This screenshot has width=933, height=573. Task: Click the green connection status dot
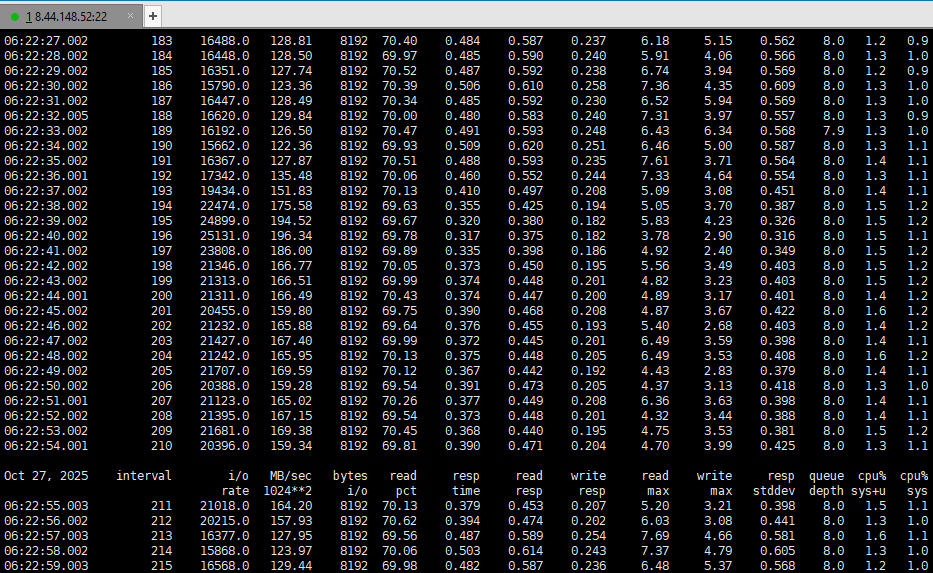pyautogui.click(x=15, y=16)
